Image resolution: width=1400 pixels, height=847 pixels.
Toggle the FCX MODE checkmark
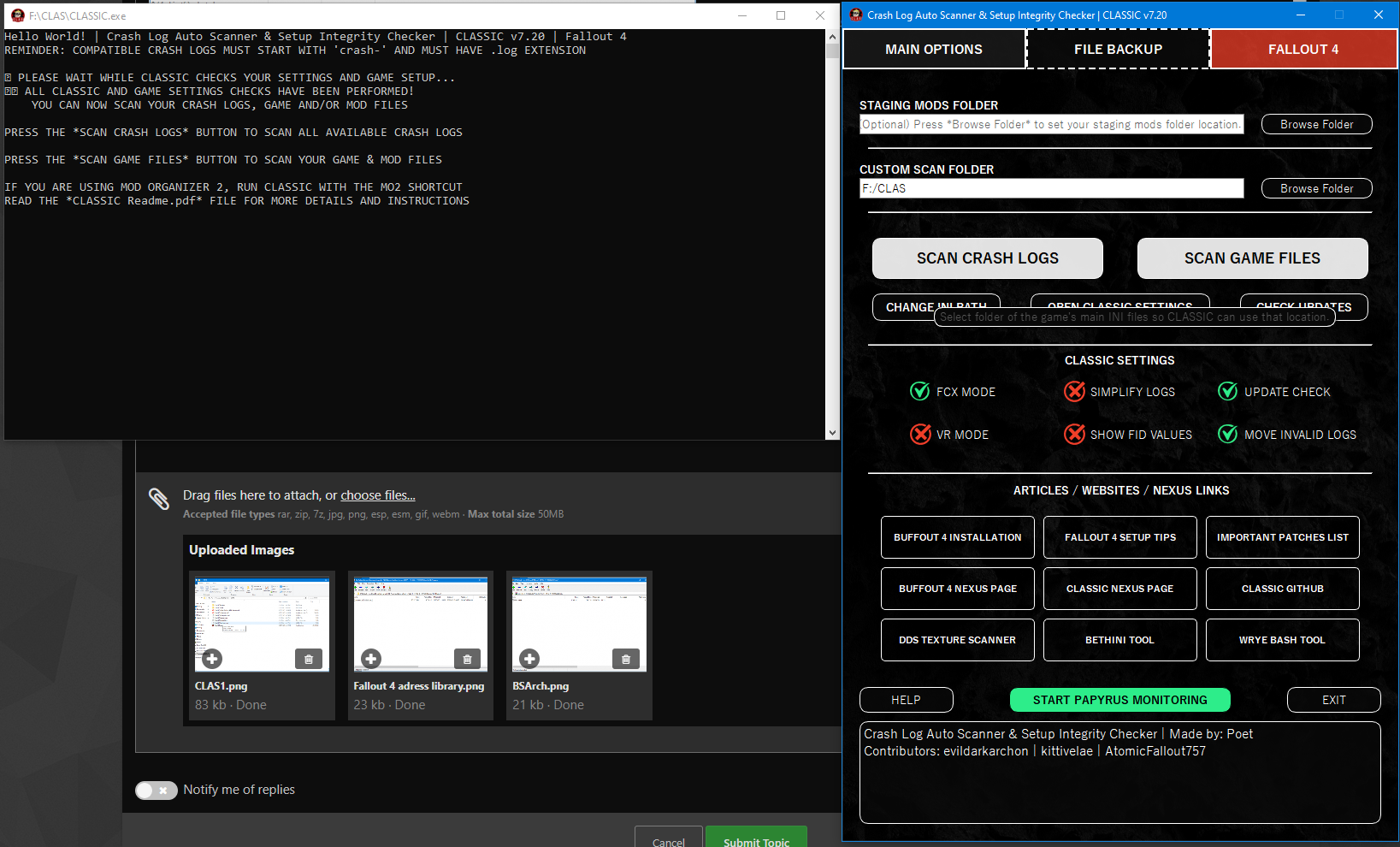pyautogui.click(x=920, y=392)
